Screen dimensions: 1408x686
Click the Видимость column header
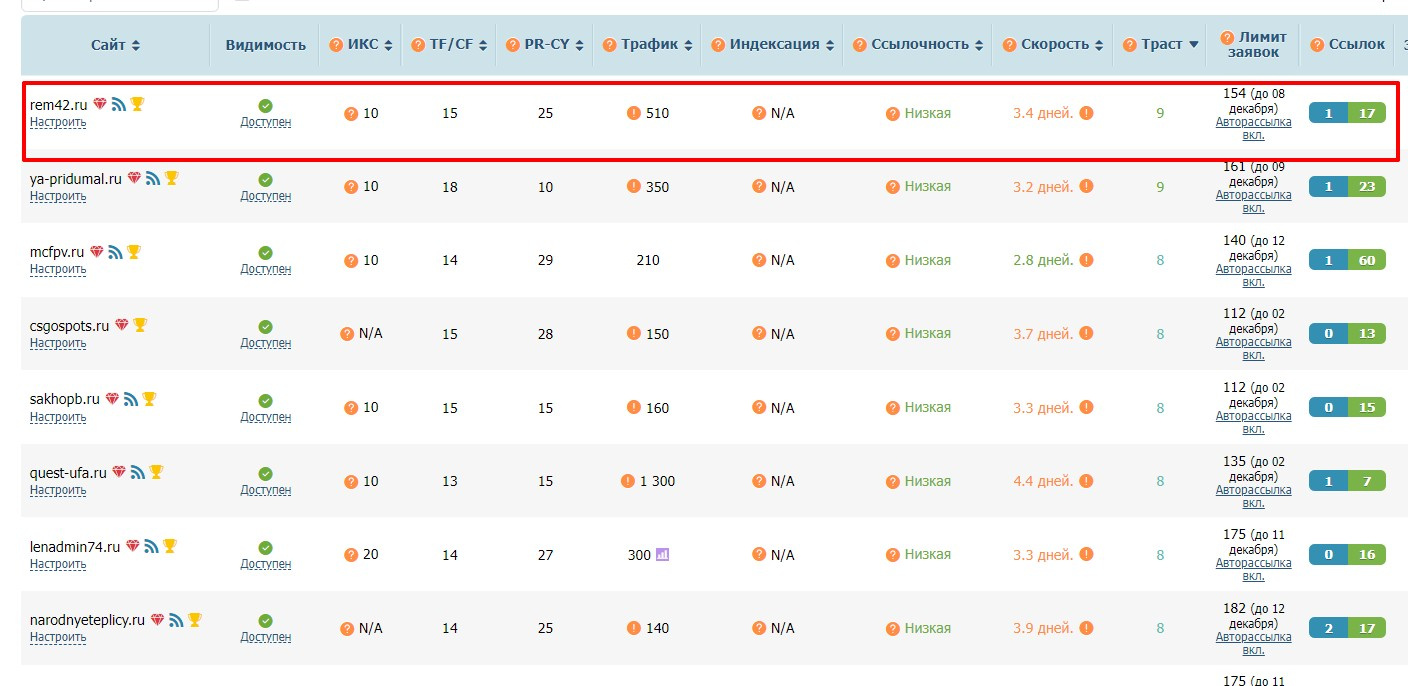point(266,45)
